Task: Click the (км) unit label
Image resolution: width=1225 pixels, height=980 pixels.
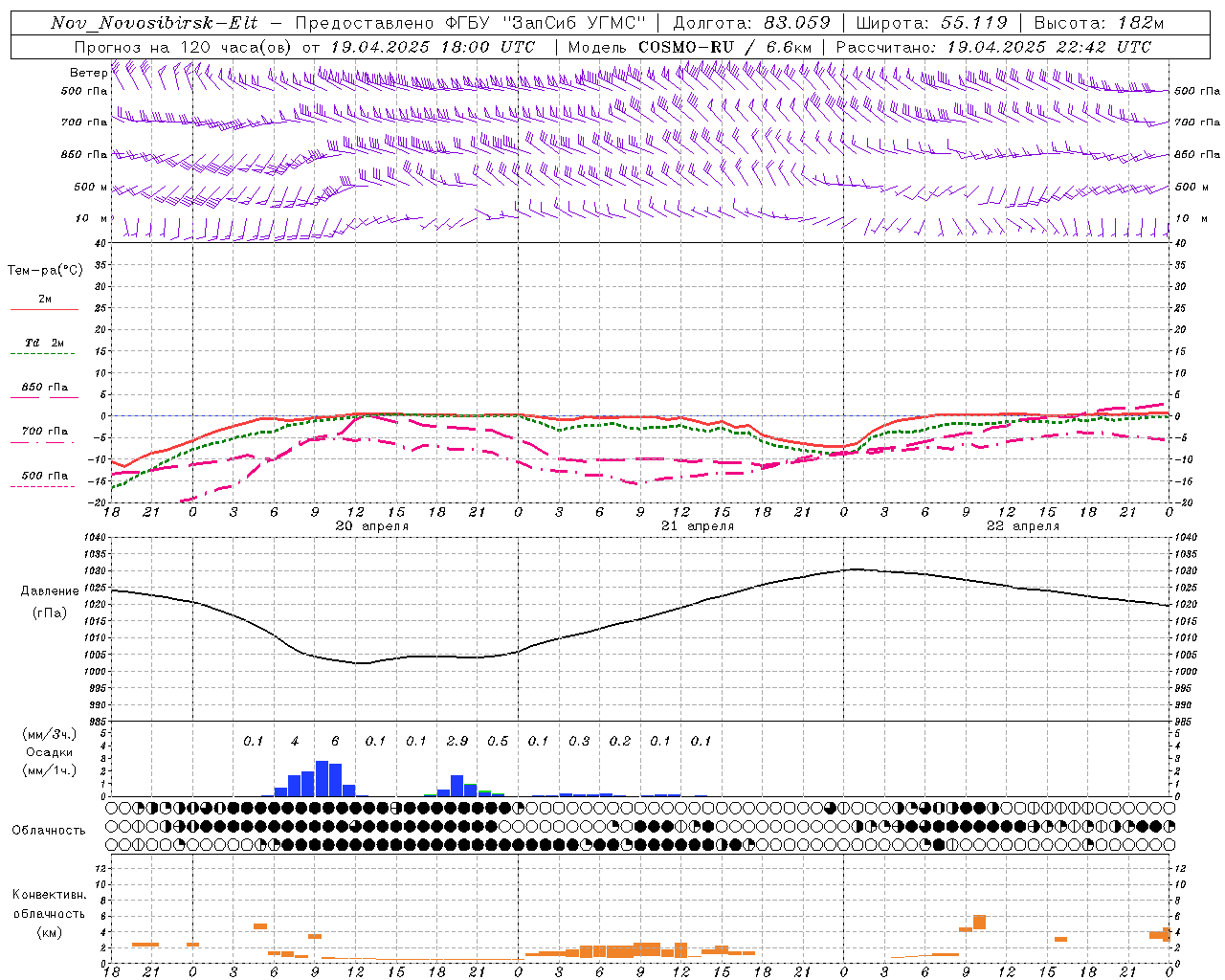Action: coord(50,931)
